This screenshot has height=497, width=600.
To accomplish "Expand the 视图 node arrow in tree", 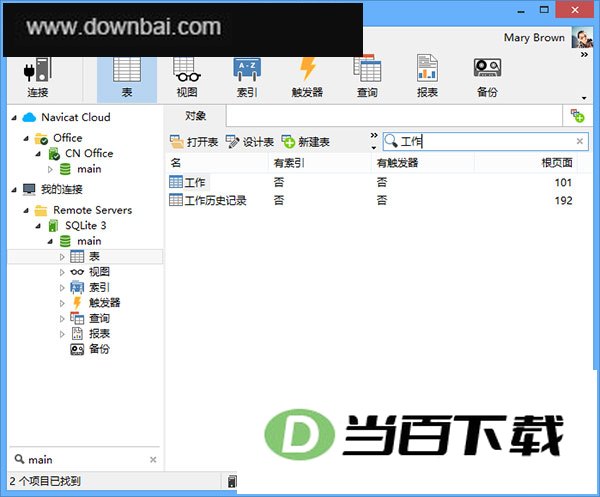I will [x=62, y=272].
